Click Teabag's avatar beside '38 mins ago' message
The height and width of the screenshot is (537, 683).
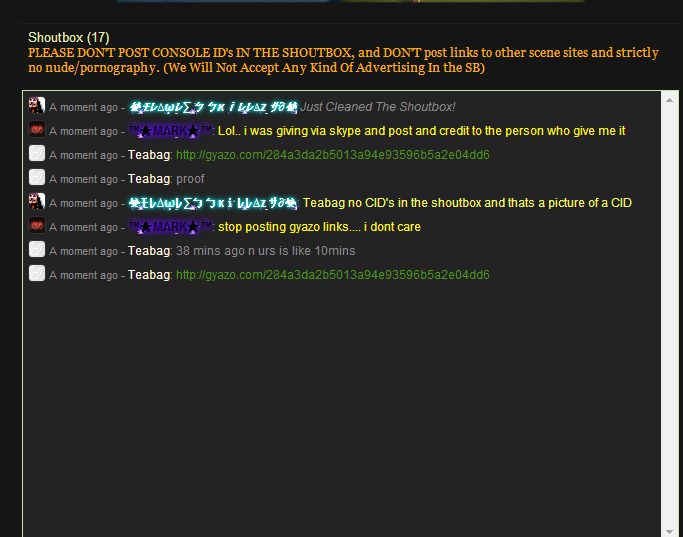click(x=37, y=249)
